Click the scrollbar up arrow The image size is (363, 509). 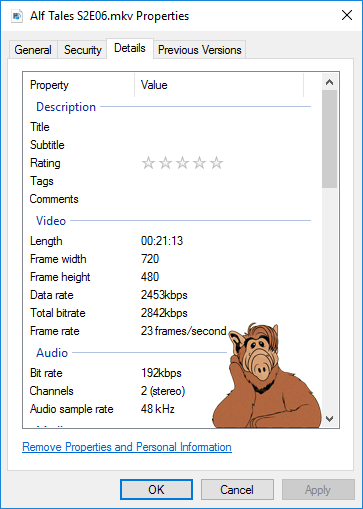tap(330, 82)
